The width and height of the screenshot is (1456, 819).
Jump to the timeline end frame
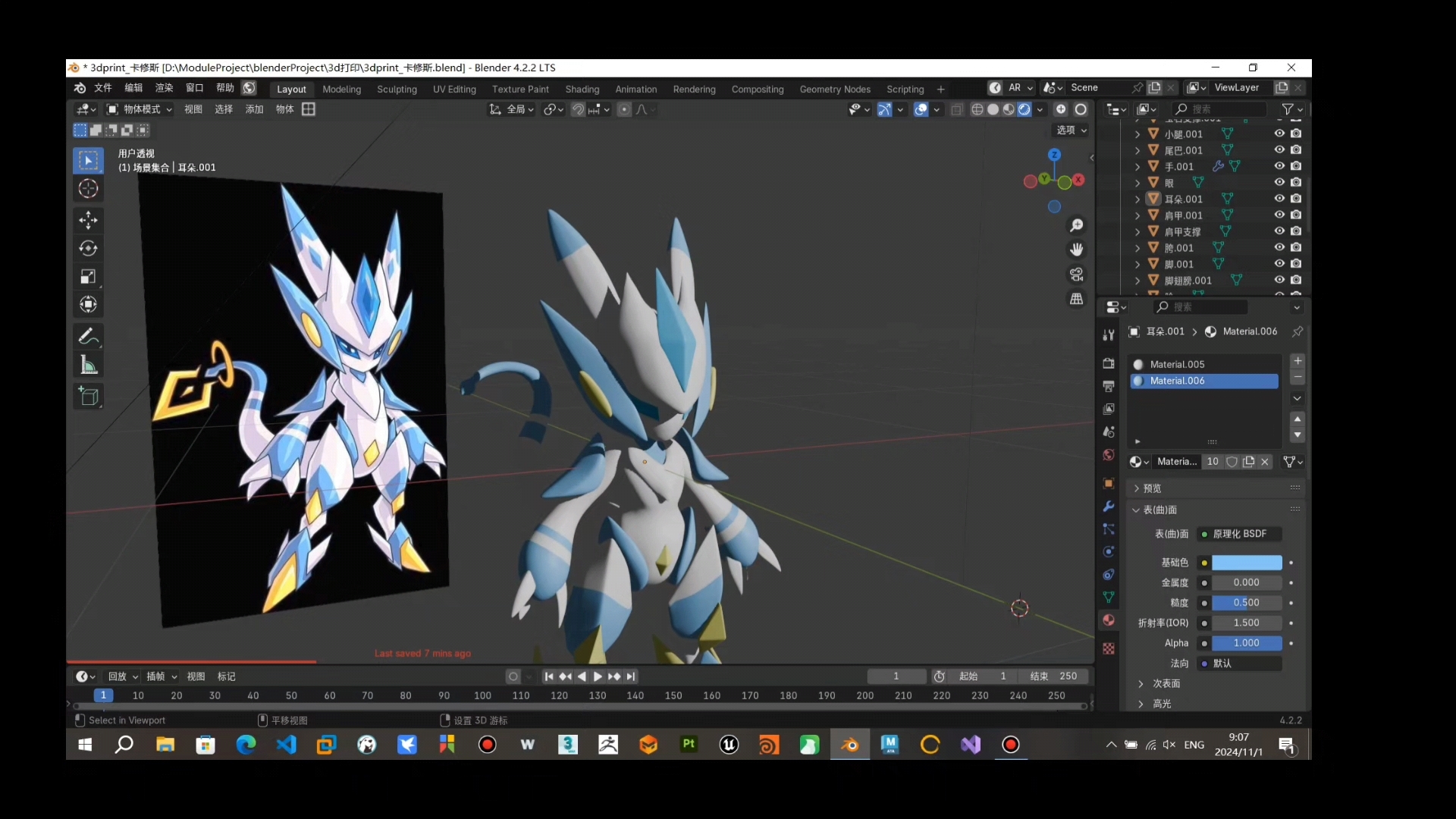(x=631, y=676)
